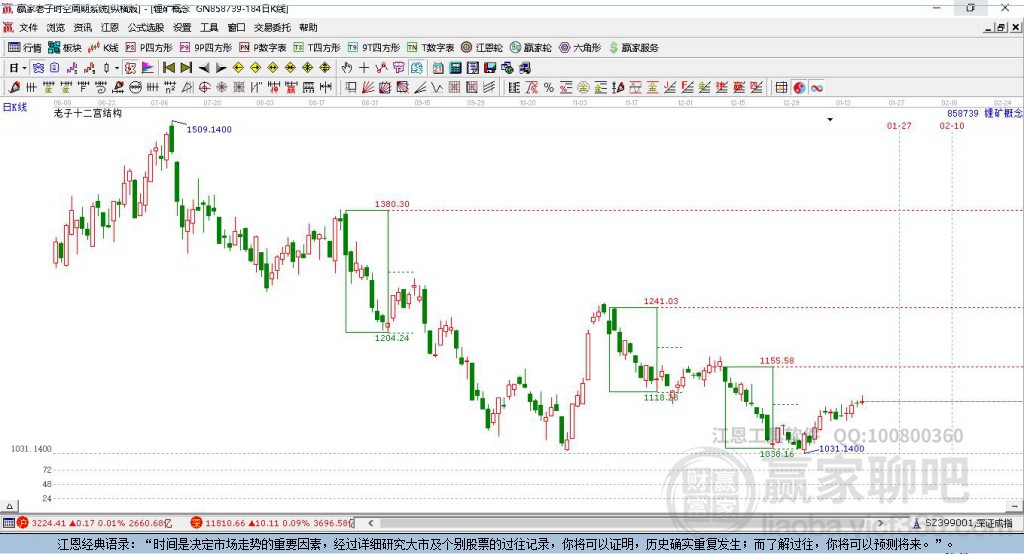
Task: Click the 858739 锂矿概念 stock label
Action: (x=985, y=113)
